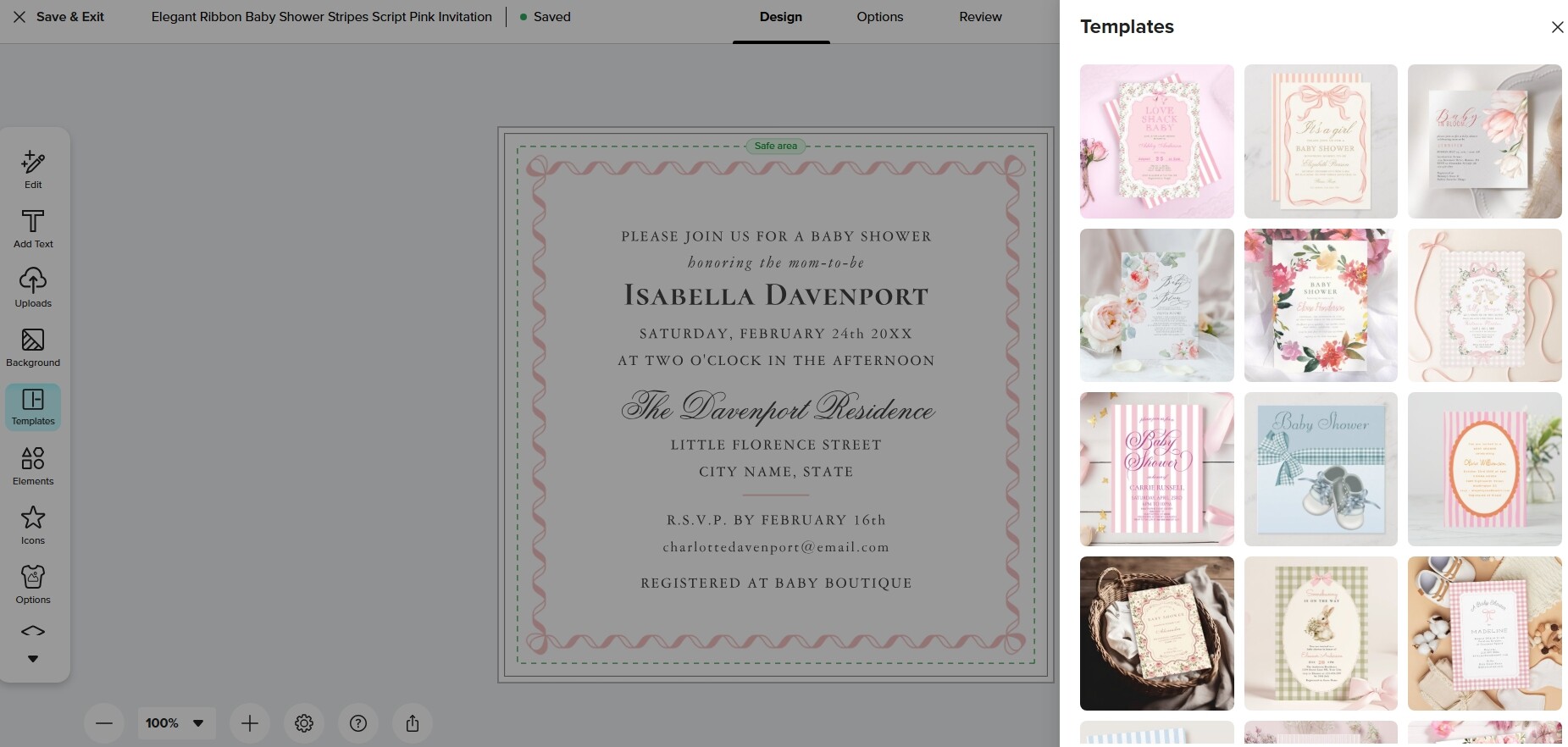
Task: Select 'honoring the mom-to-be' text
Action: click(x=776, y=263)
